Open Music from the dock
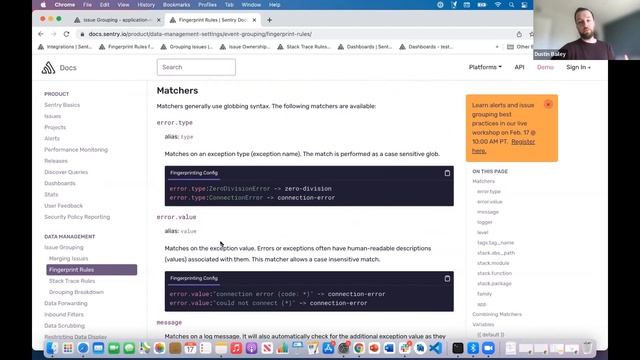 pos(236,348)
